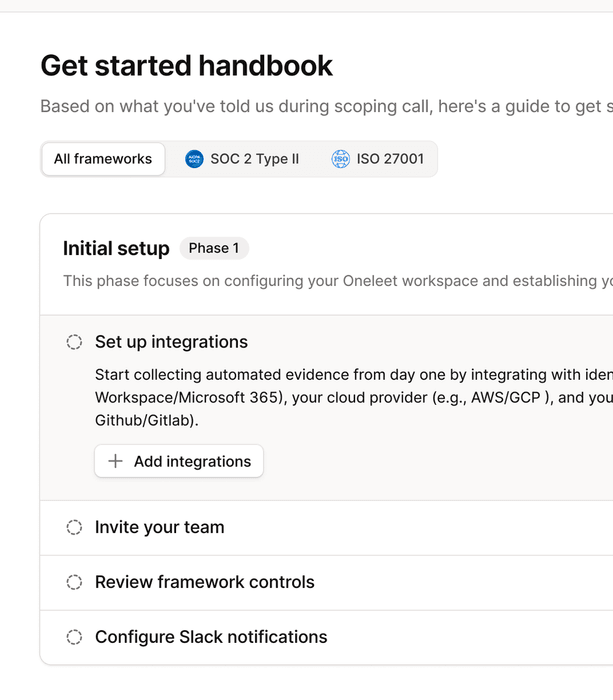Switch to the All frameworks tab
Viewport: 613px width, 700px height.
click(x=103, y=159)
